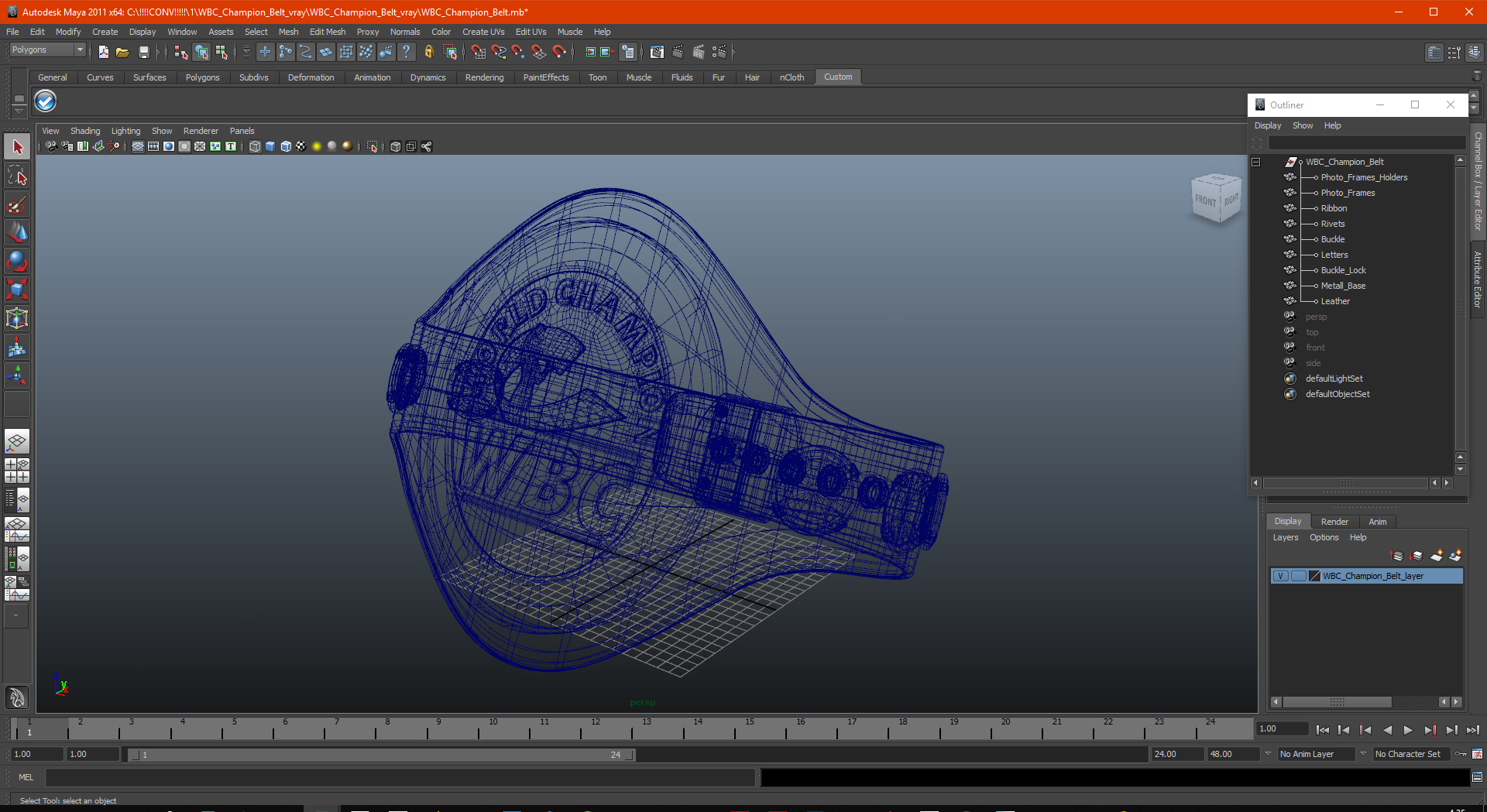Image resolution: width=1487 pixels, height=812 pixels.
Task: Enable use all lights yellow sphere icon
Action: [317, 146]
